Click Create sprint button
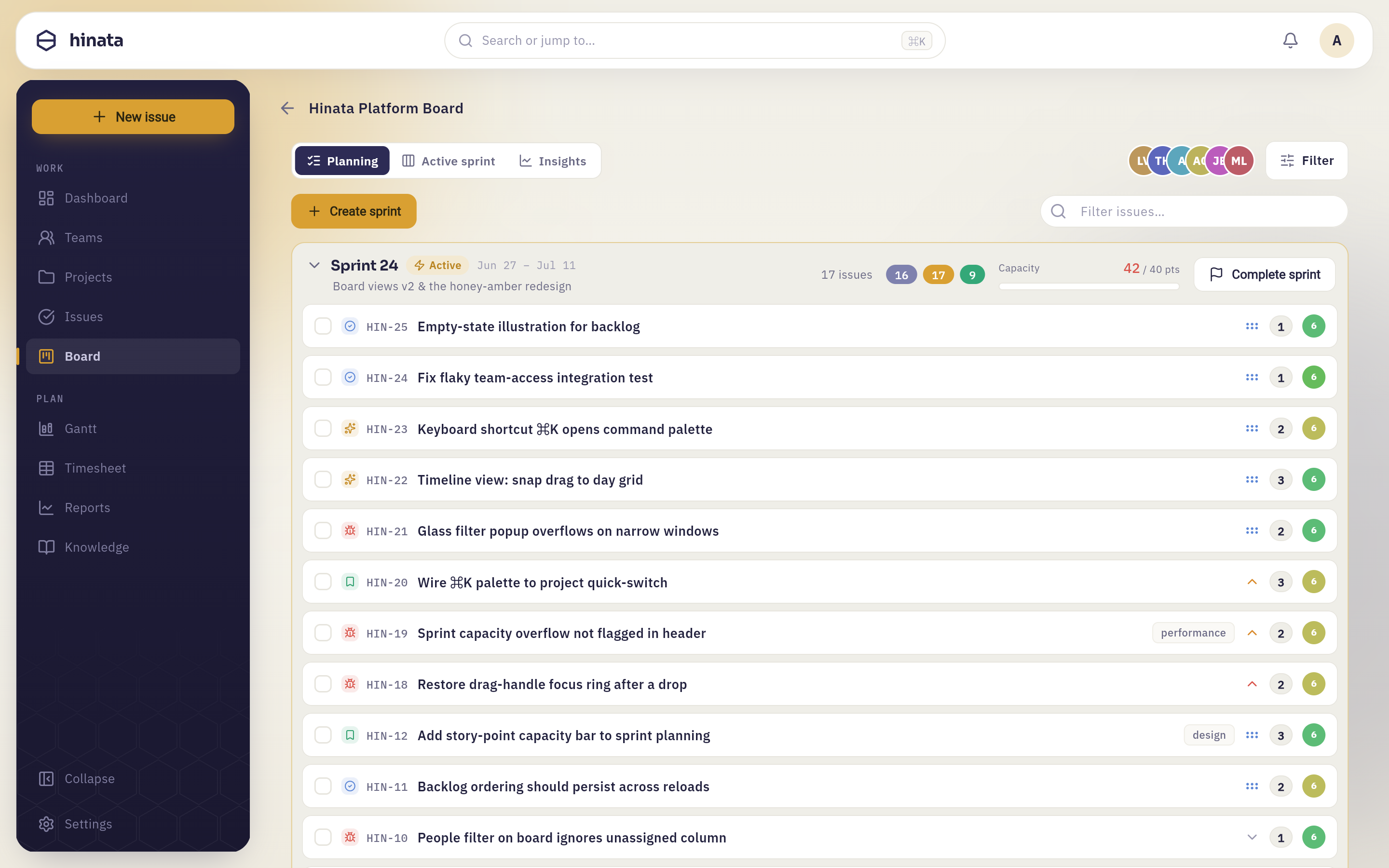Screen dimensions: 1389x868 pos(354,211)
